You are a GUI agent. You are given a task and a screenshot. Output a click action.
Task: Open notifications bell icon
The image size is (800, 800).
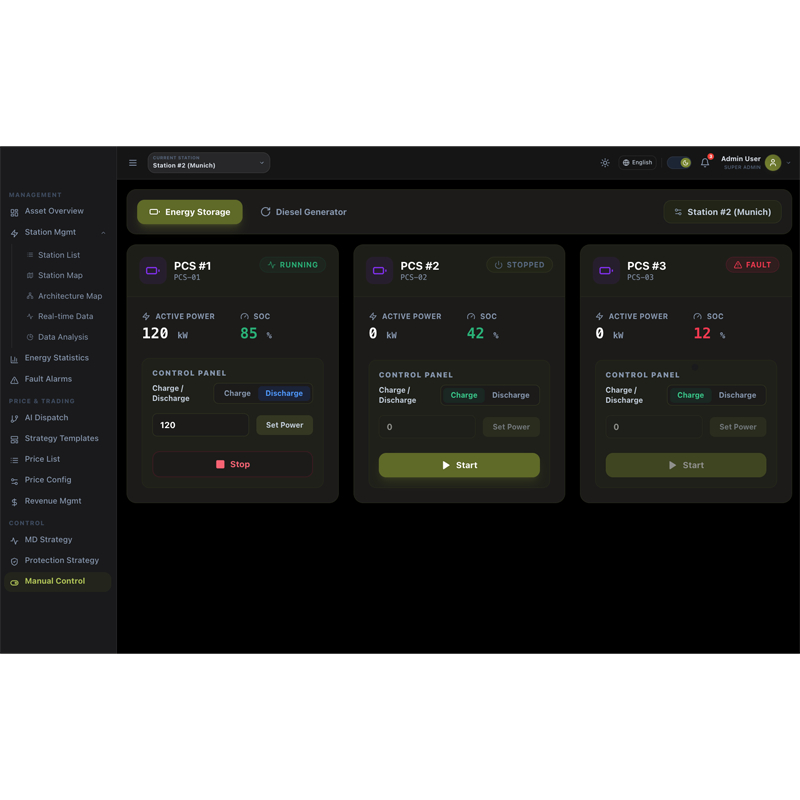[705, 163]
